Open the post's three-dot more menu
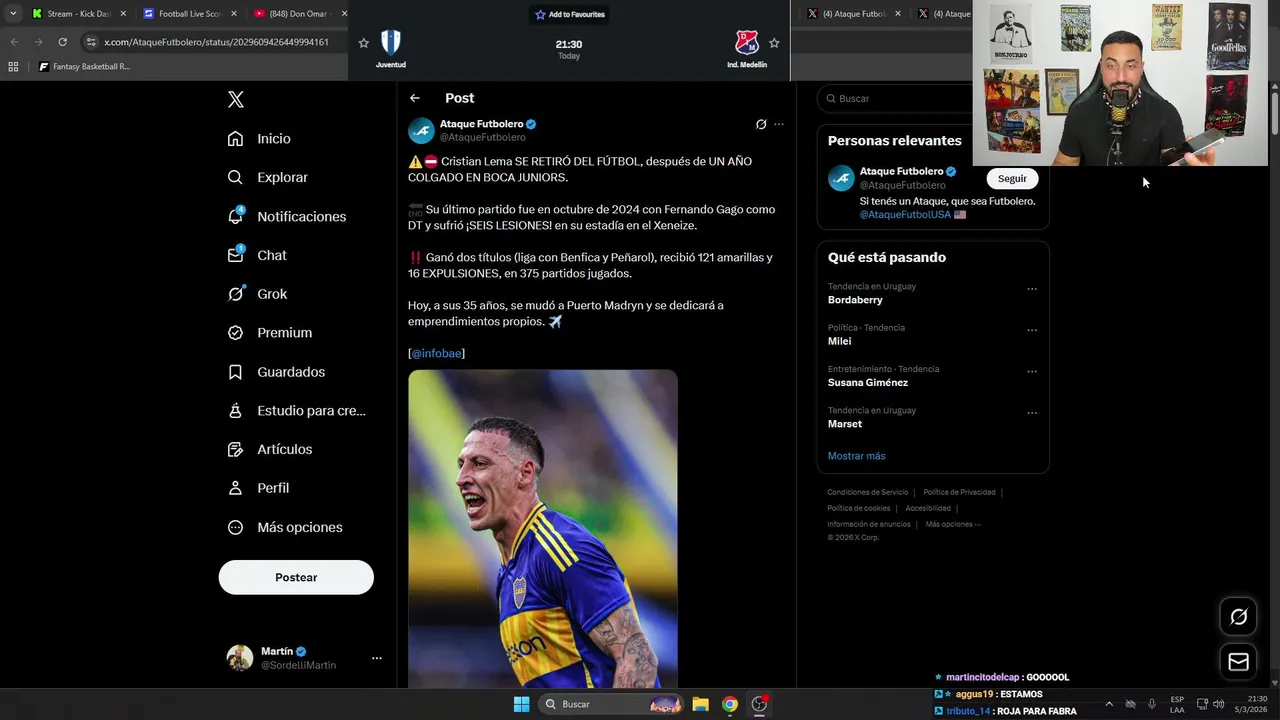The height and width of the screenshot is (720, 1280). 779,124
